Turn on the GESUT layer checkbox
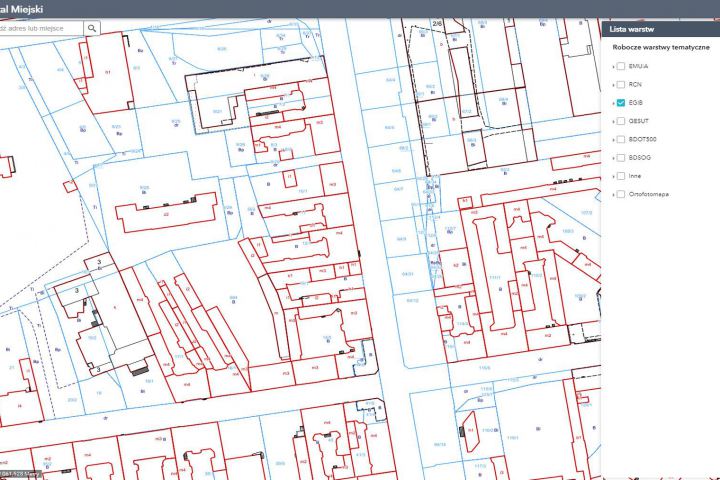The image size is (720, 480). (x=621, y=121)
